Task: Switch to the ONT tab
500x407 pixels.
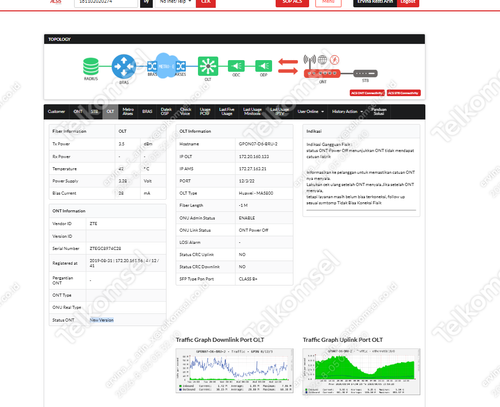Action: point(78,112)
